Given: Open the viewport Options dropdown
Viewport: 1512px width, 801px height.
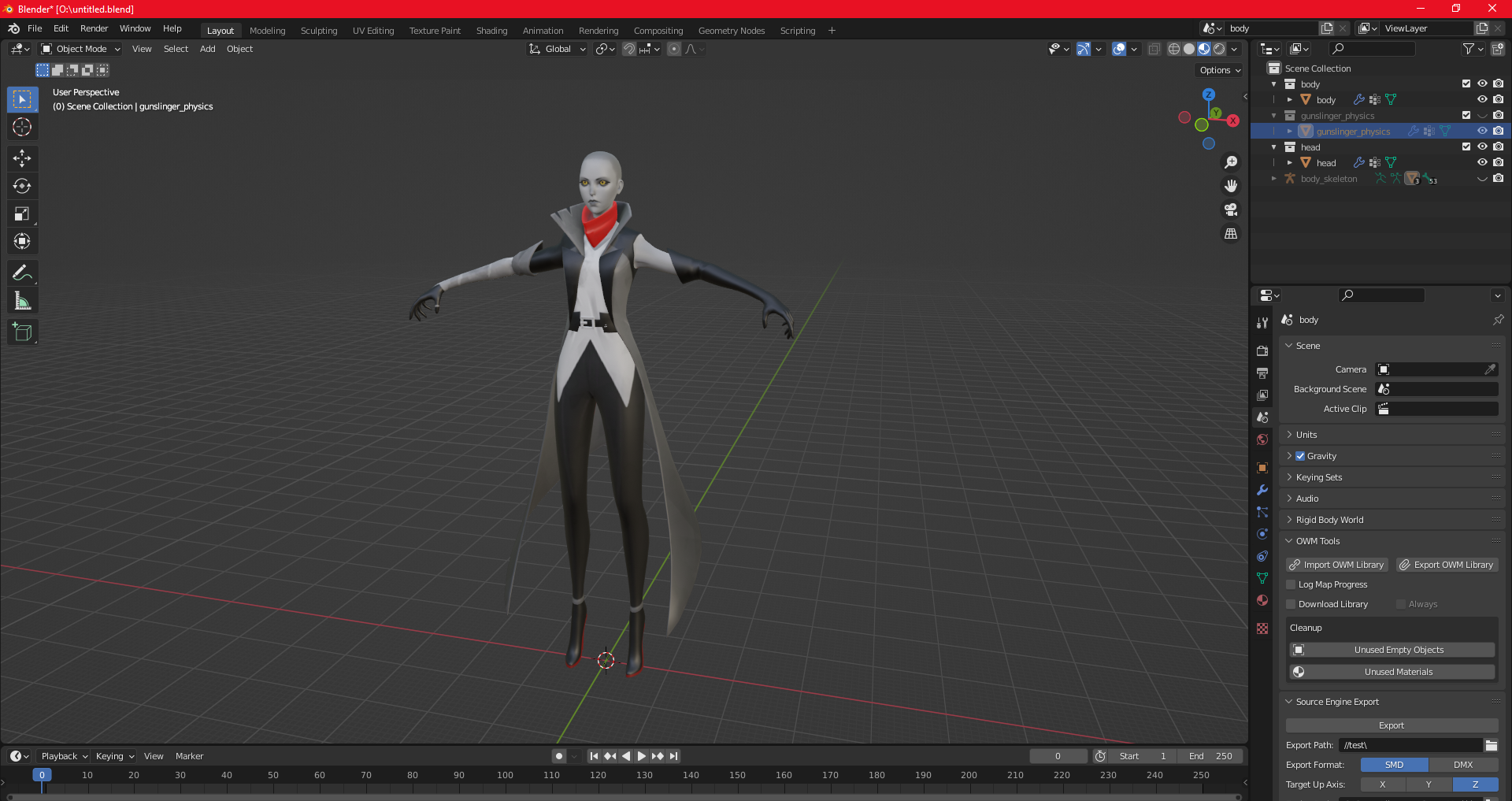Looking at the screenshot, I should click(1220, 70).
